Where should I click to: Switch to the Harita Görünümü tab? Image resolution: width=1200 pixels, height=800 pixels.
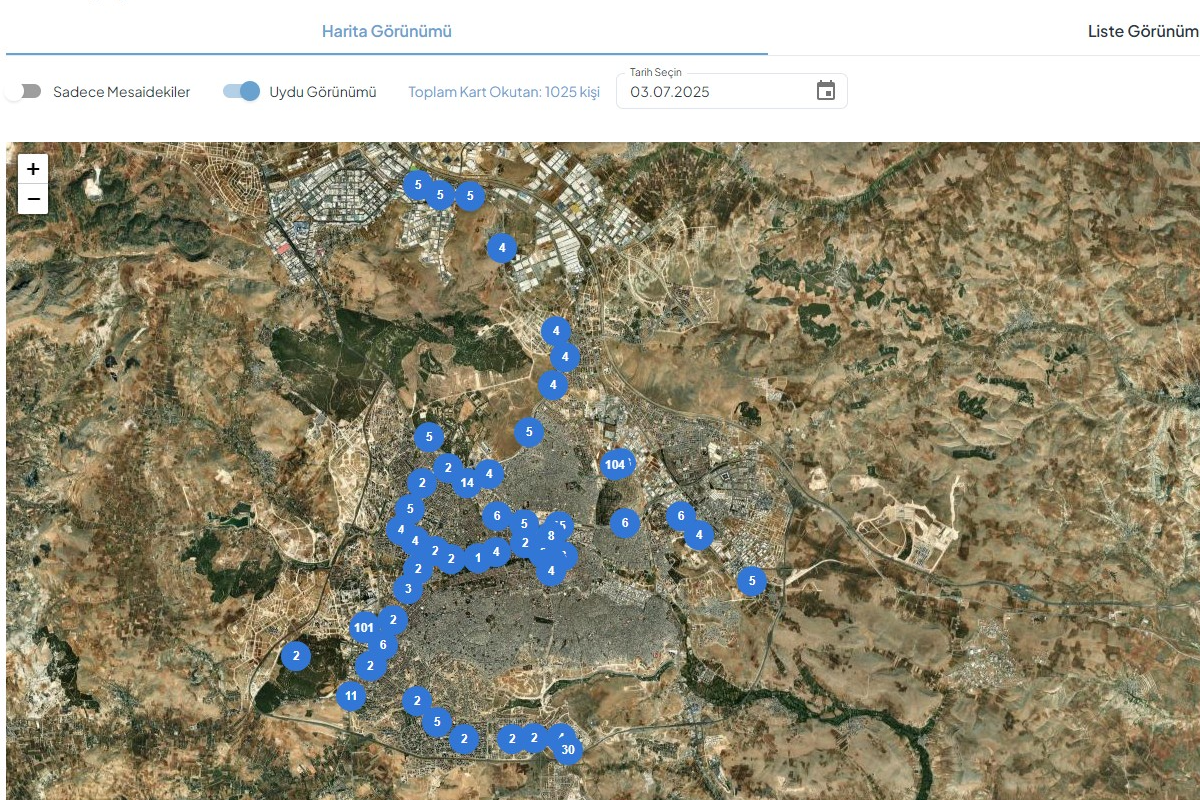click(x=386, y=31)
